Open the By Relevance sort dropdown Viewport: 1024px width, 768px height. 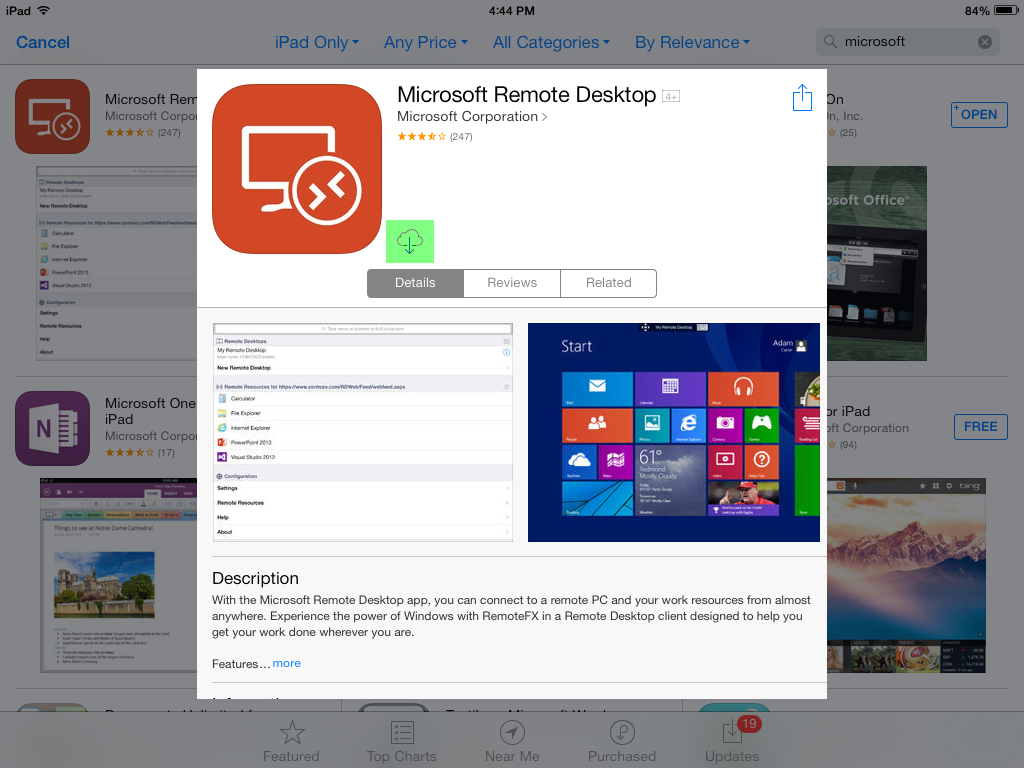[x=692, y=42]
